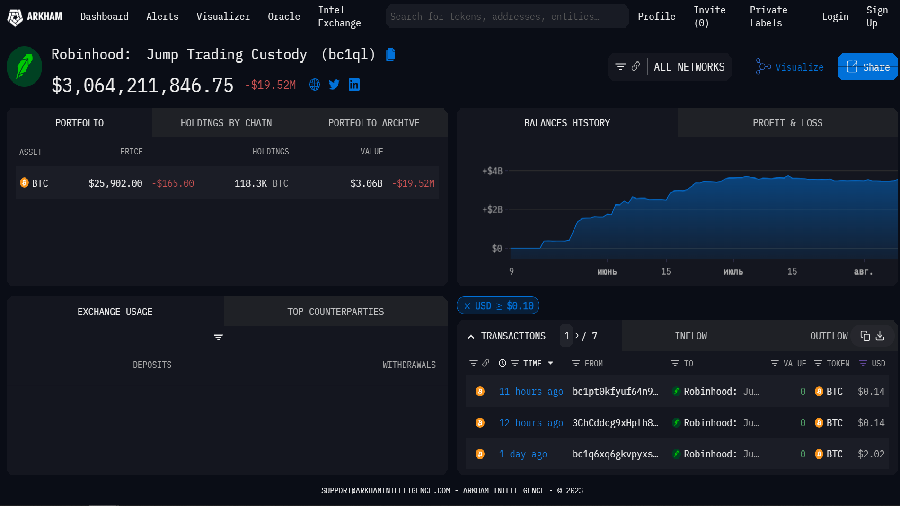Copy transactions using the copy icon
The height and width of the screenshot is (506, 900).
pos(865,336)
